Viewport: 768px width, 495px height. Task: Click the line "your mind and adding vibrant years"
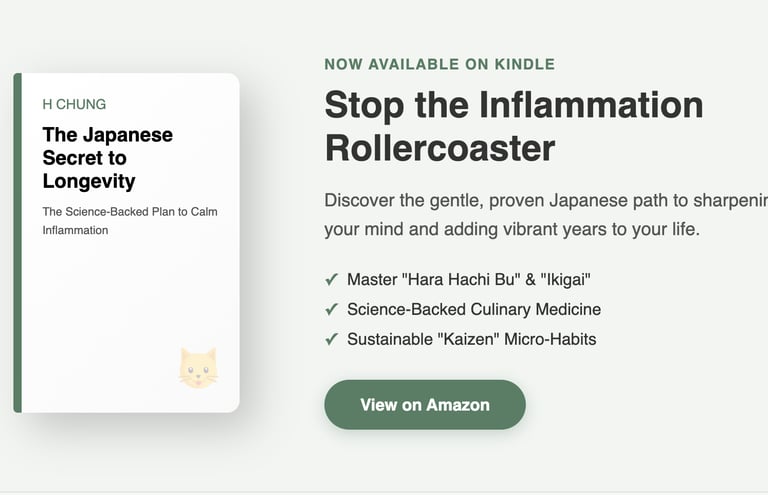click(x=512, y=229)
